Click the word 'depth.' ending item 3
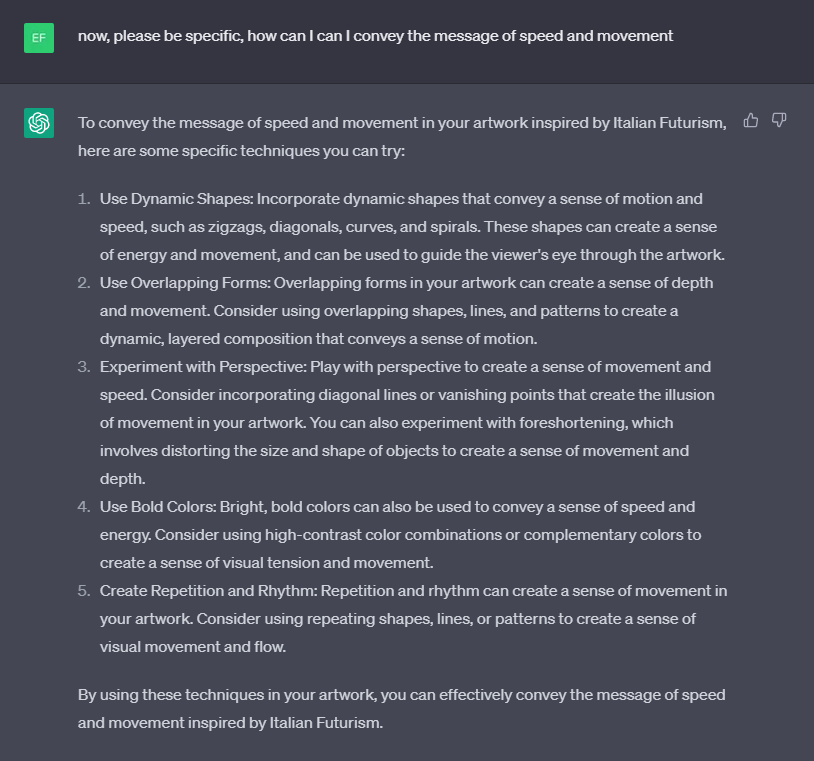814x761 pixels. coord(123,479)
